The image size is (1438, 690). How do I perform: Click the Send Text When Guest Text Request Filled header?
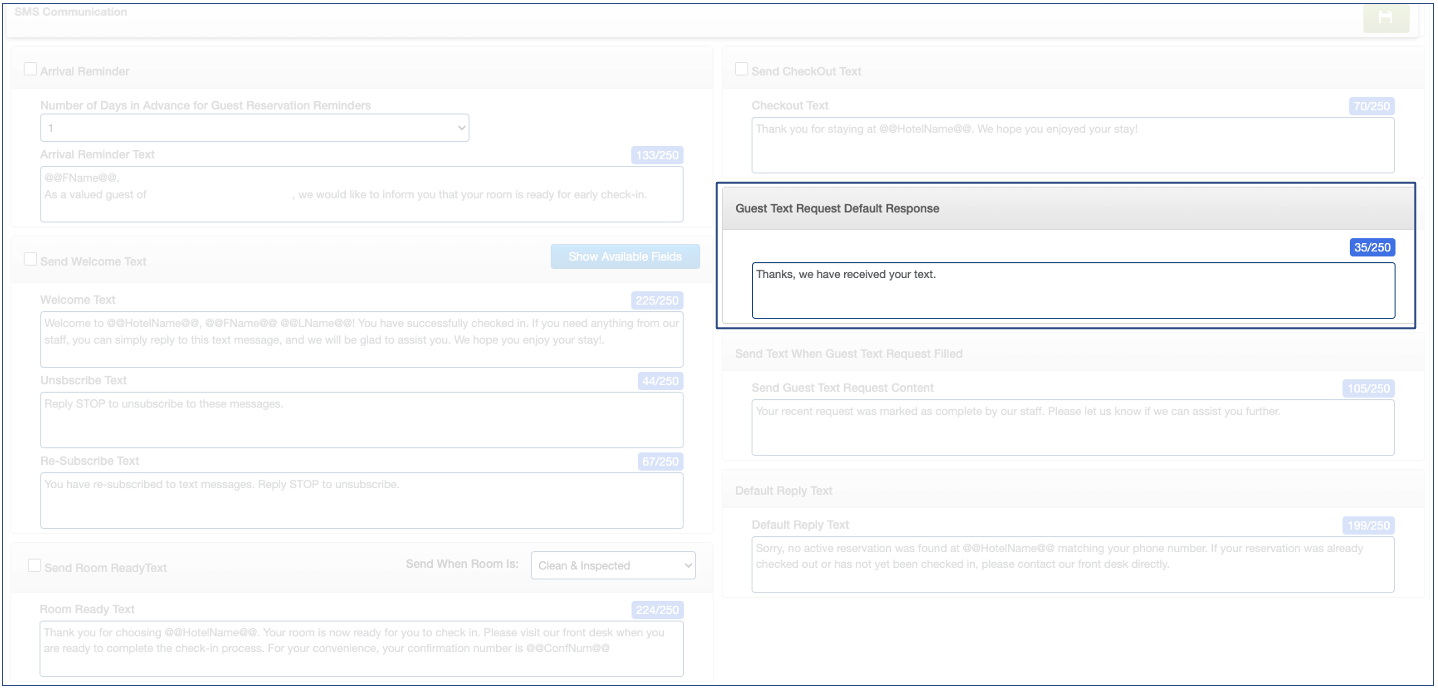click(x=848, y=354)
